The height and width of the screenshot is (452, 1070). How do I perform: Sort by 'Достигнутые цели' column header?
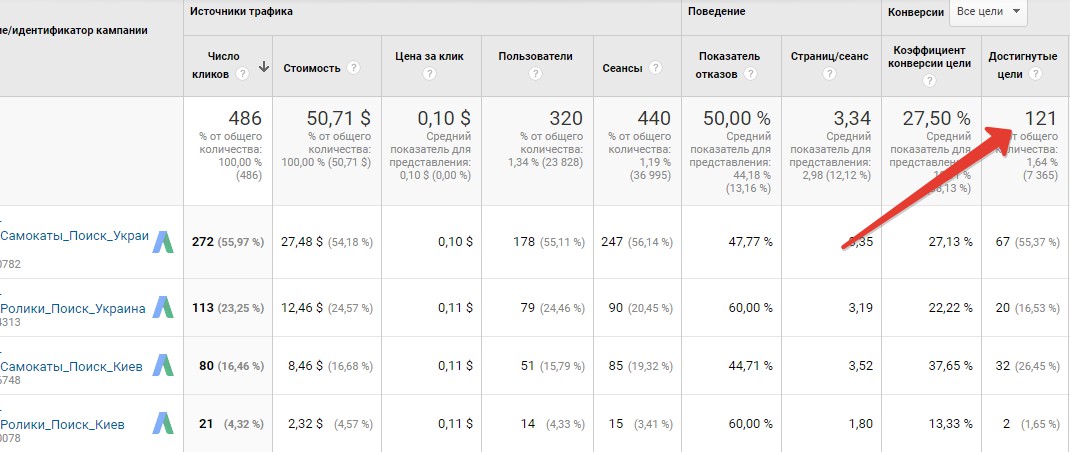[1022, 66]
